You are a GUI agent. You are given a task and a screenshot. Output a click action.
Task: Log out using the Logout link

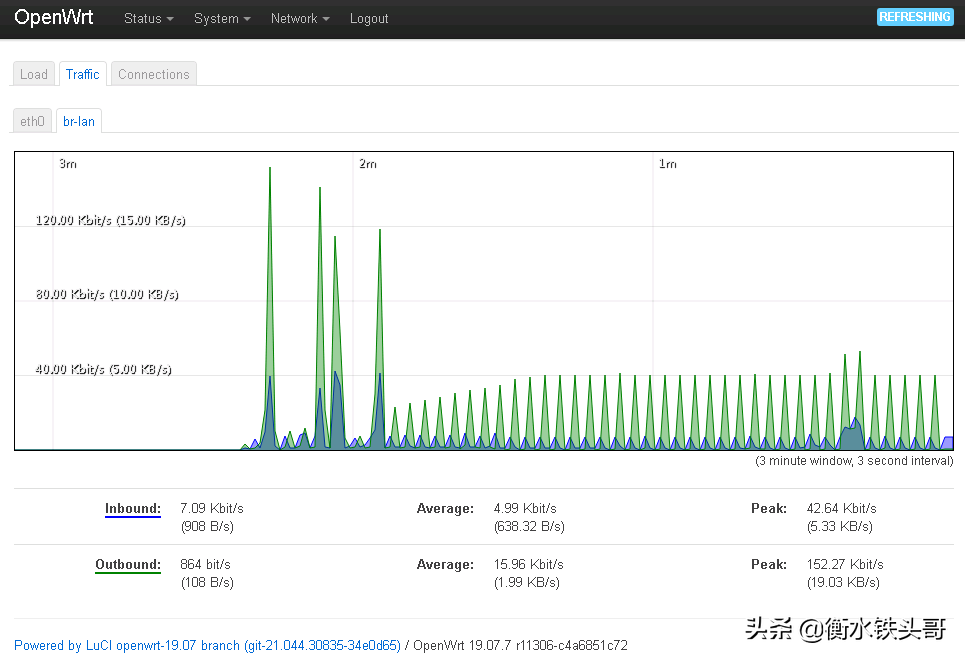pyautogui.click(x=369, y=19)
